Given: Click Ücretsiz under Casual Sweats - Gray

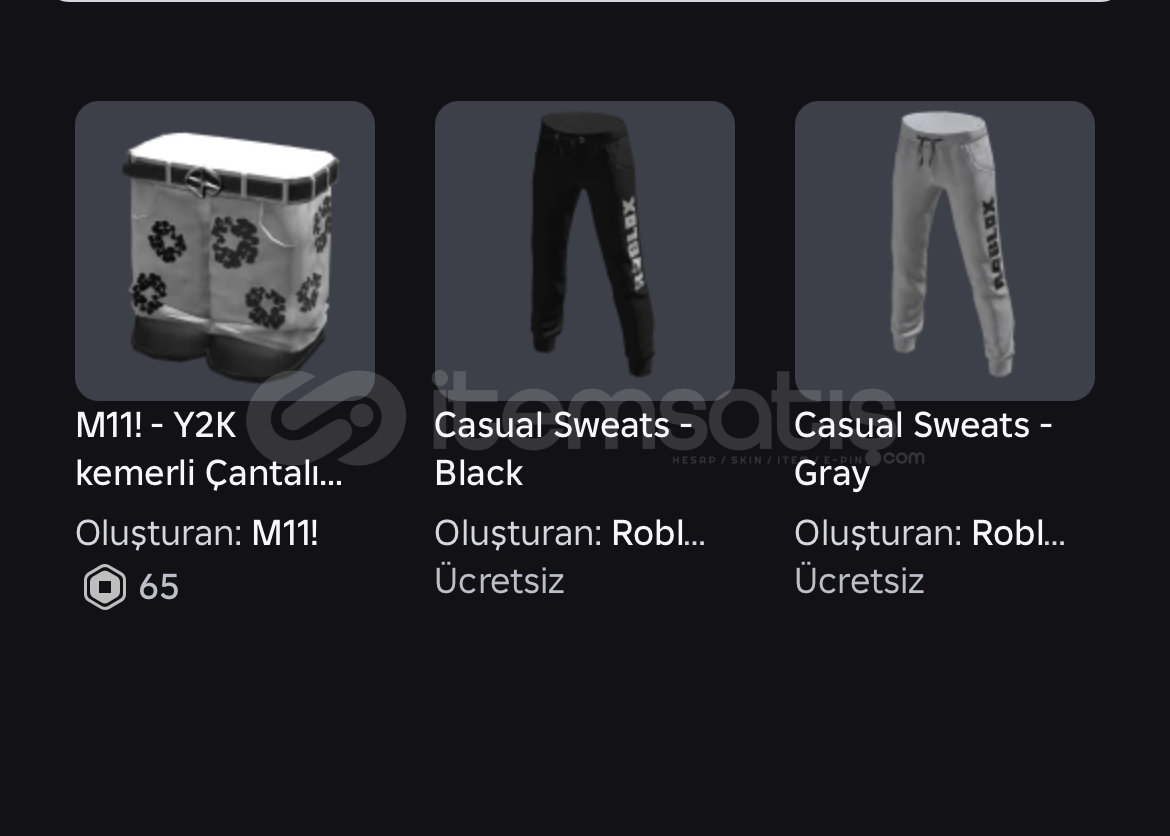Looking at the screenshot, I should (859, 581).
